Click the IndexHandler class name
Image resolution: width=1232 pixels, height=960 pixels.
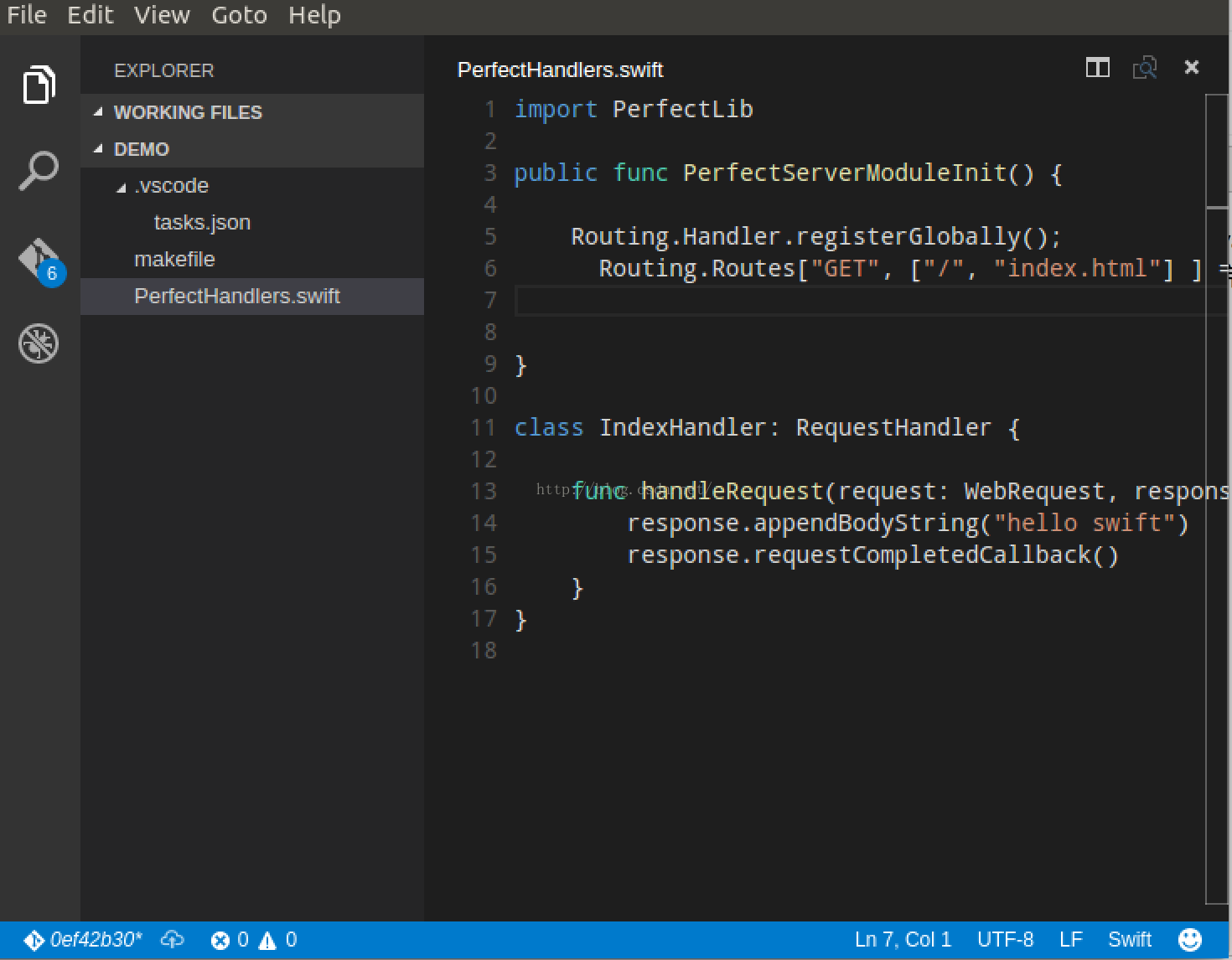(682, 427)
